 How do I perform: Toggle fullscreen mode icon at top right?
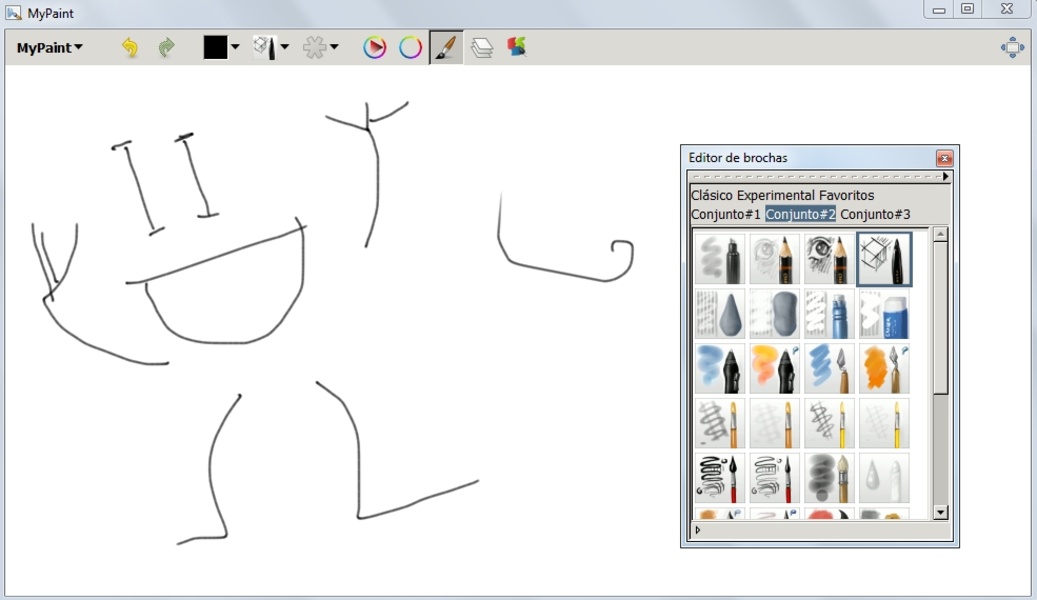click(1012, 48)
